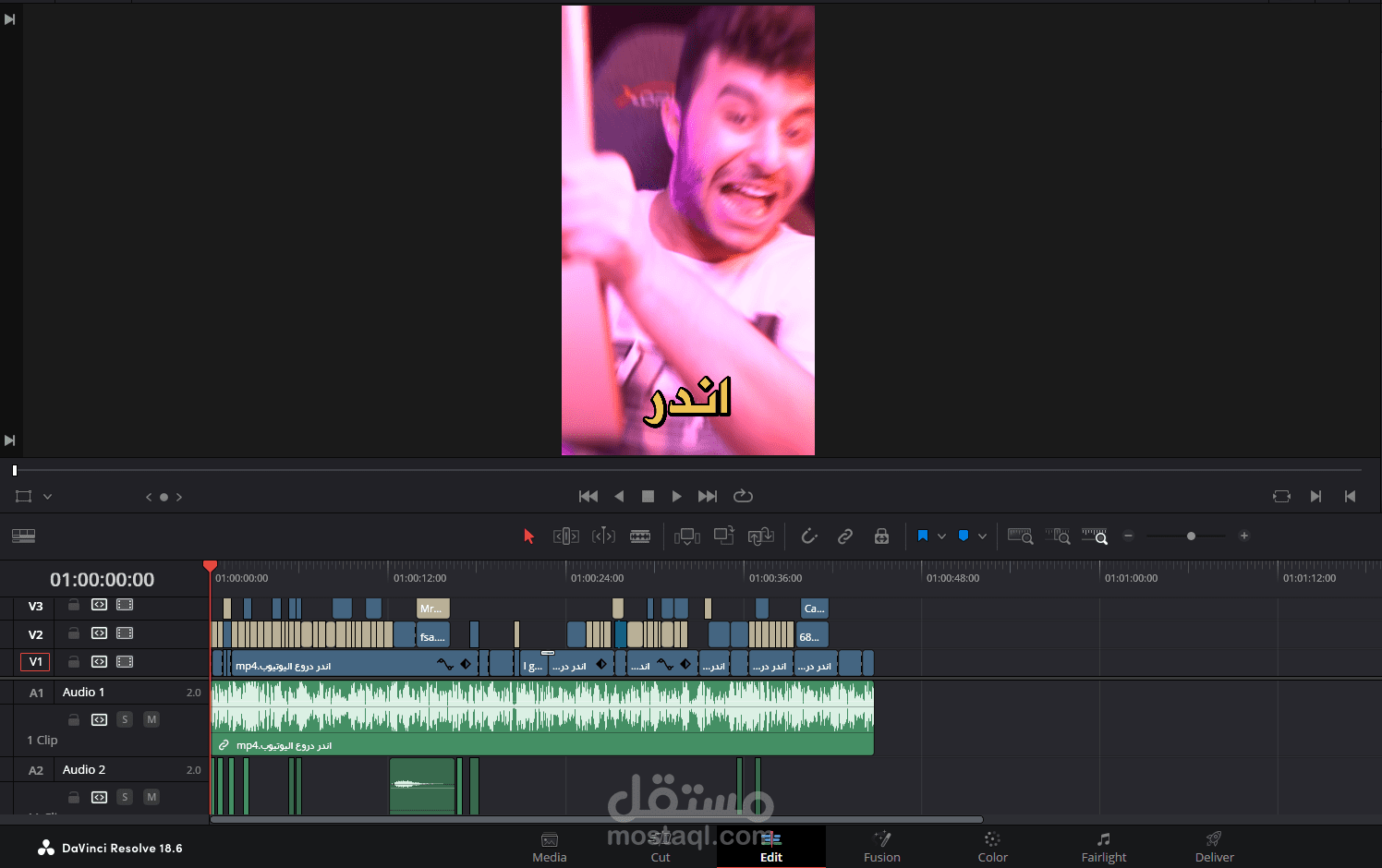
Task: Mute the Audio 1 track
Action: 151,719
